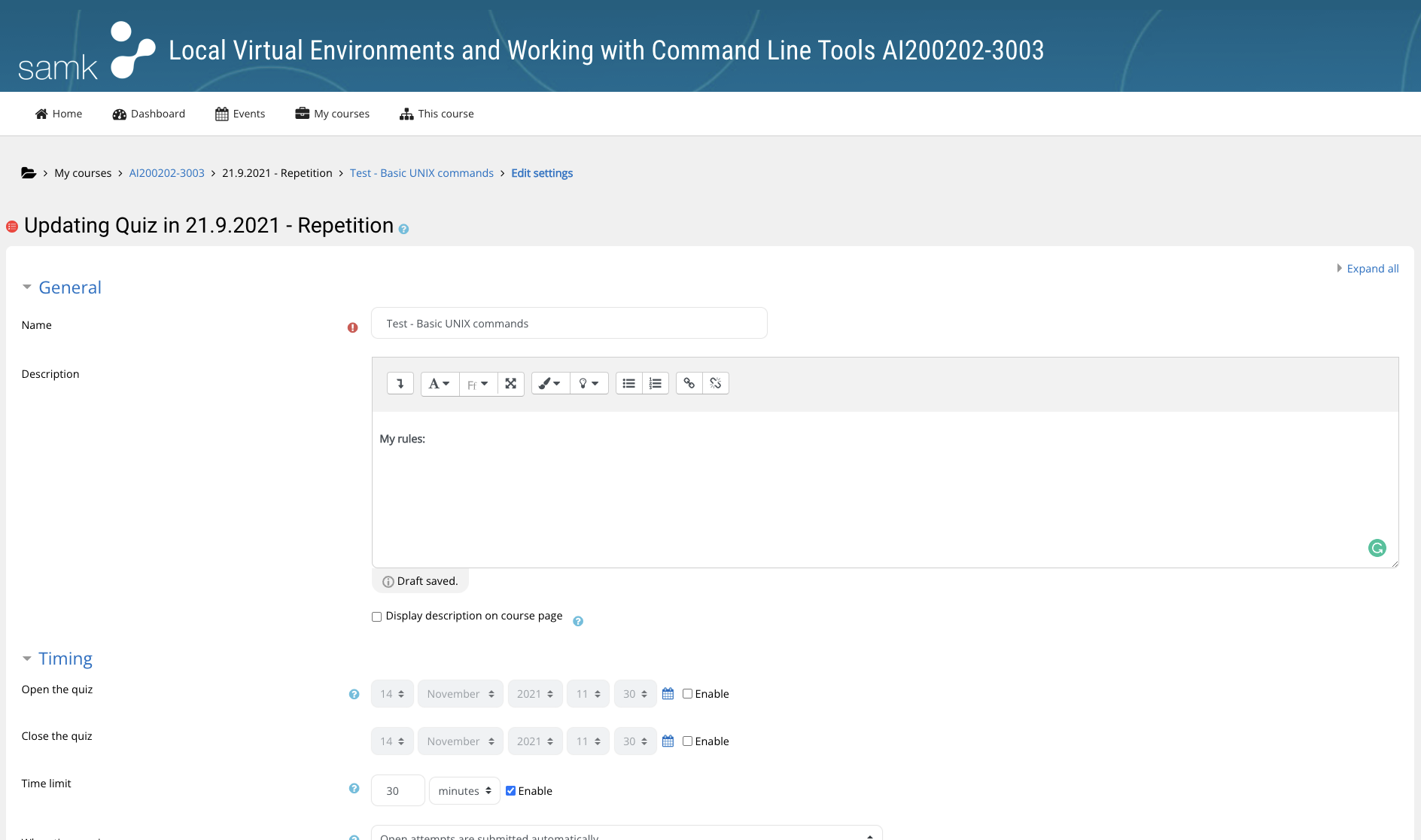This screenshot has width=1421, height=840.
Task: Open the font family dropdown
Action: coord(478,383)
